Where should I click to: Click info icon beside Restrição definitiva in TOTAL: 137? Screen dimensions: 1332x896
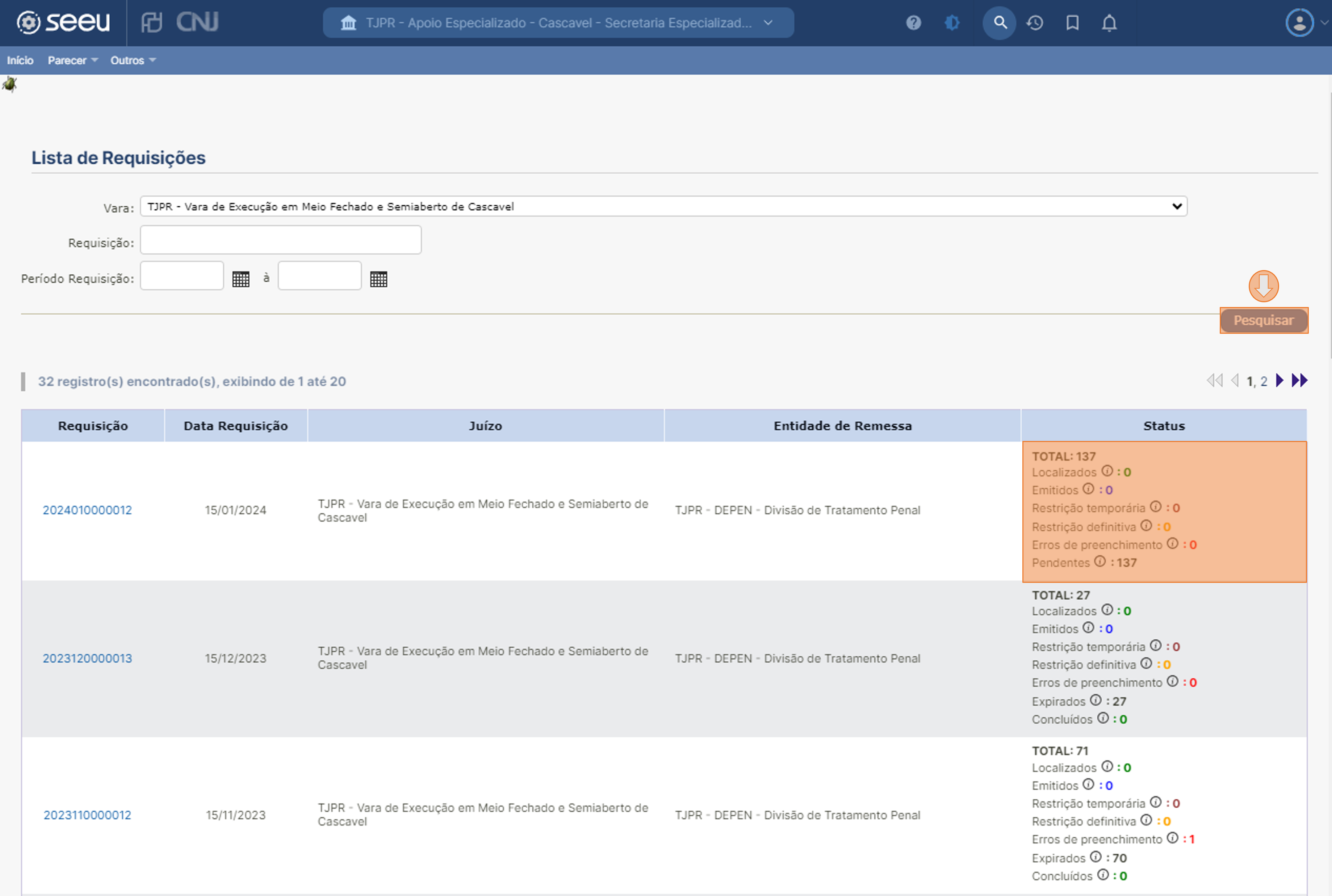pyautogui.click(x=1146, y=525)
